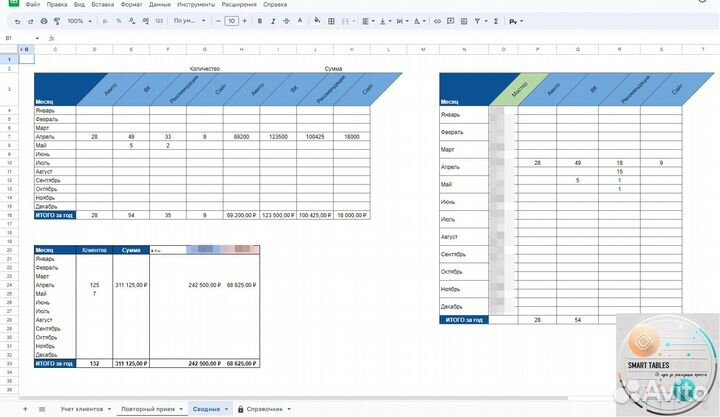The height and width of the screenshot is (417, 720).
Task: Click the ИТОГО за год total 132
Action: (95, 364)
